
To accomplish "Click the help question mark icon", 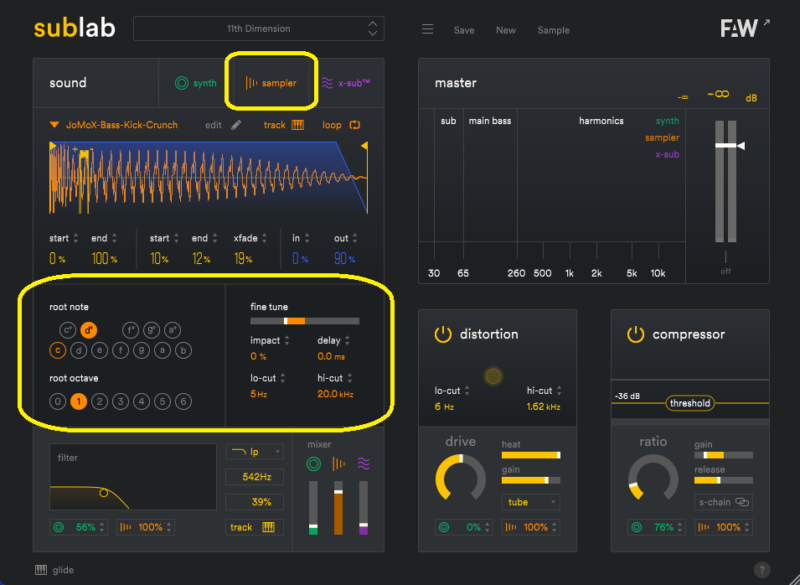I will click(x=761, y=570).
